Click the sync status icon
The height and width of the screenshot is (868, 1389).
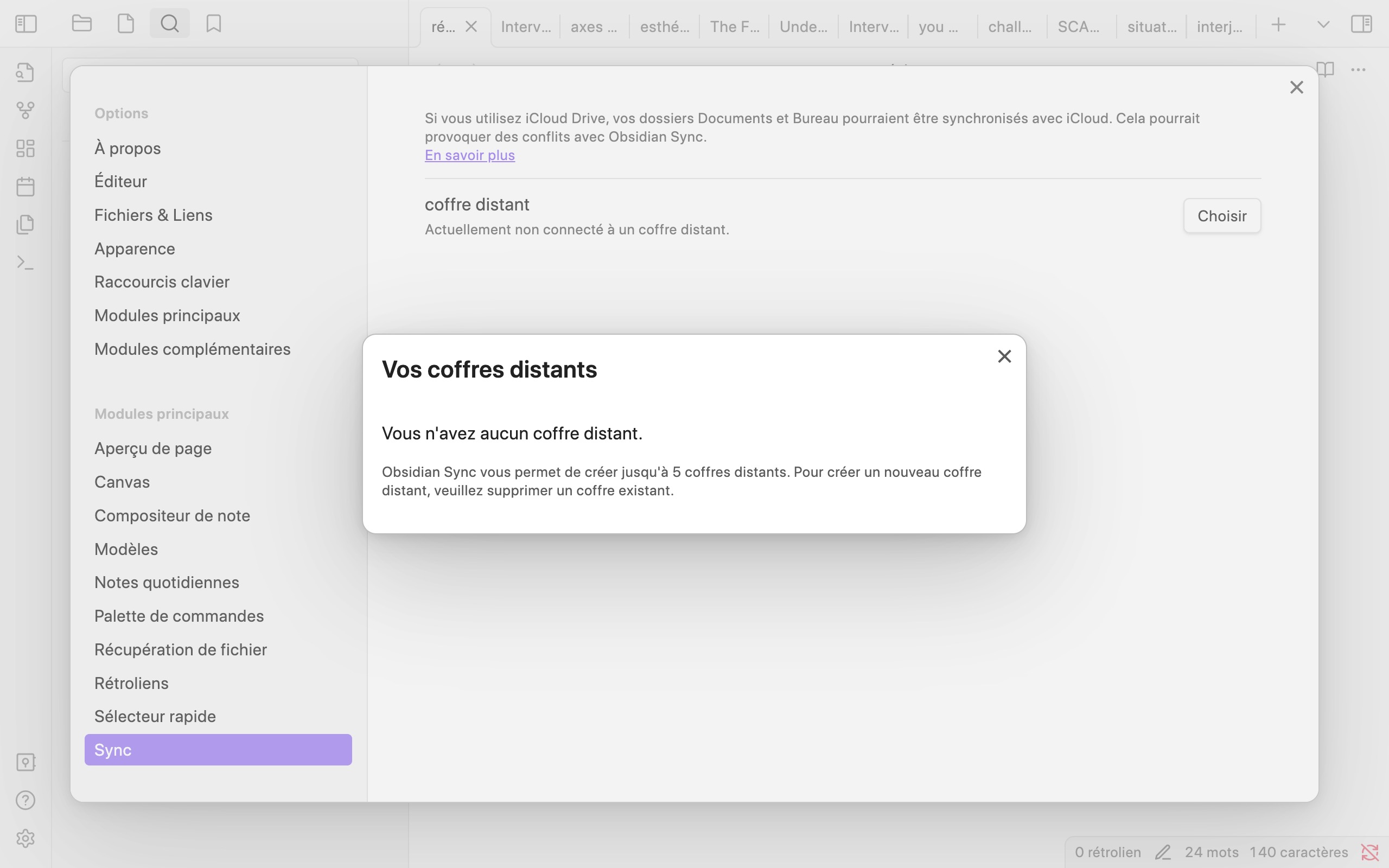[1369, 852]
